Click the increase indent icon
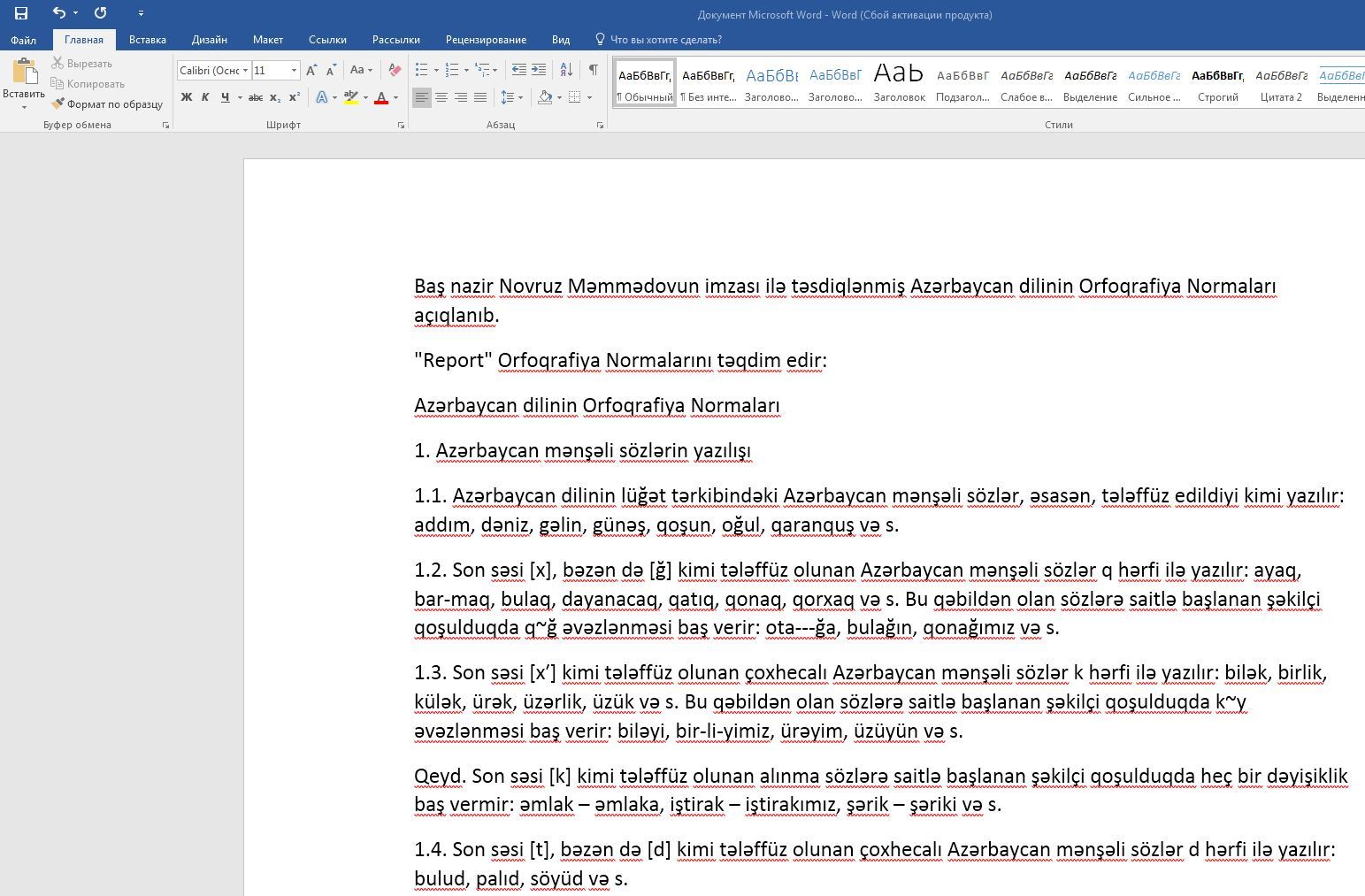1365x896 pixels. click(539, 70)
